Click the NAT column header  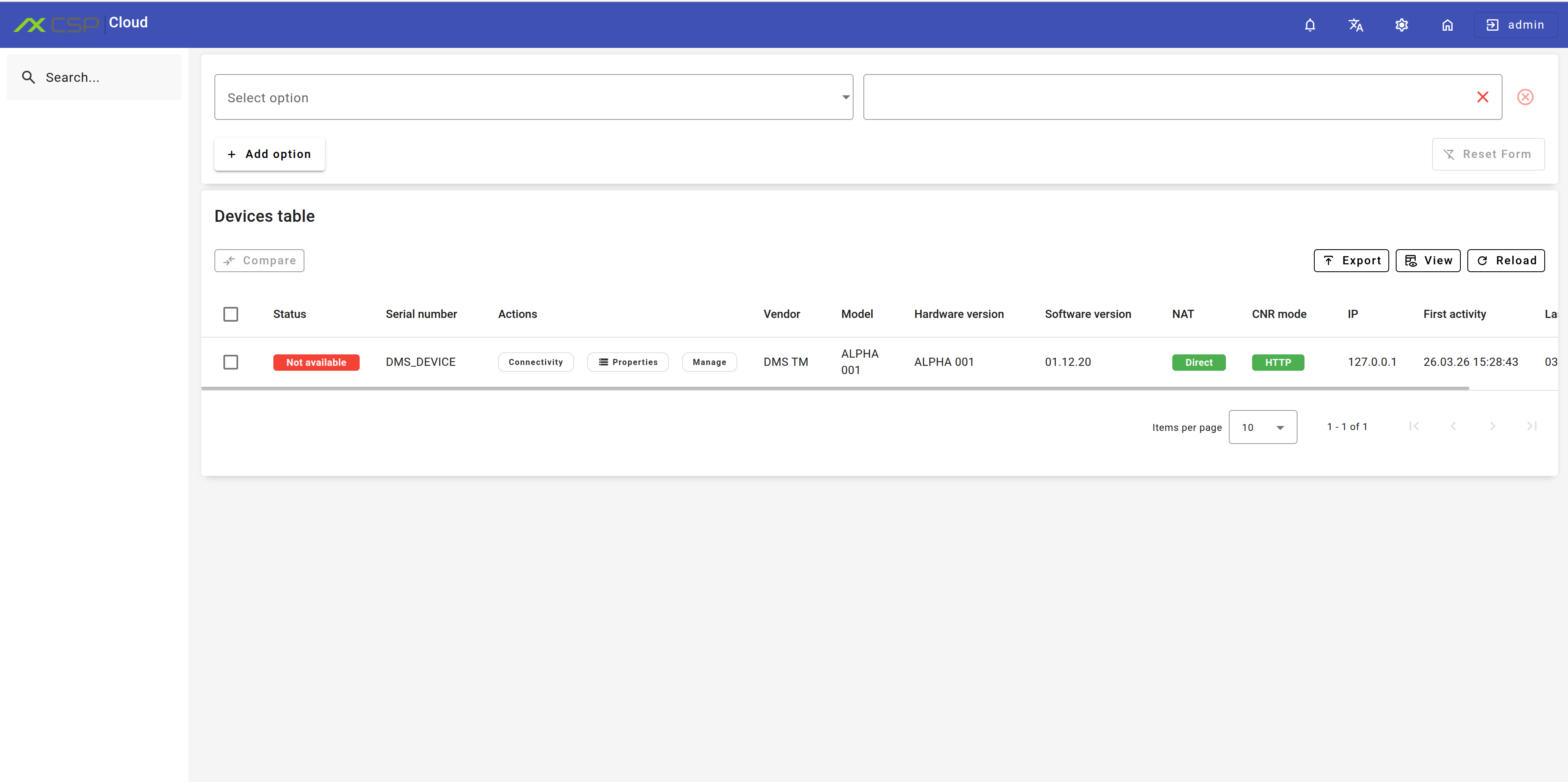(x=1183, y=314)
